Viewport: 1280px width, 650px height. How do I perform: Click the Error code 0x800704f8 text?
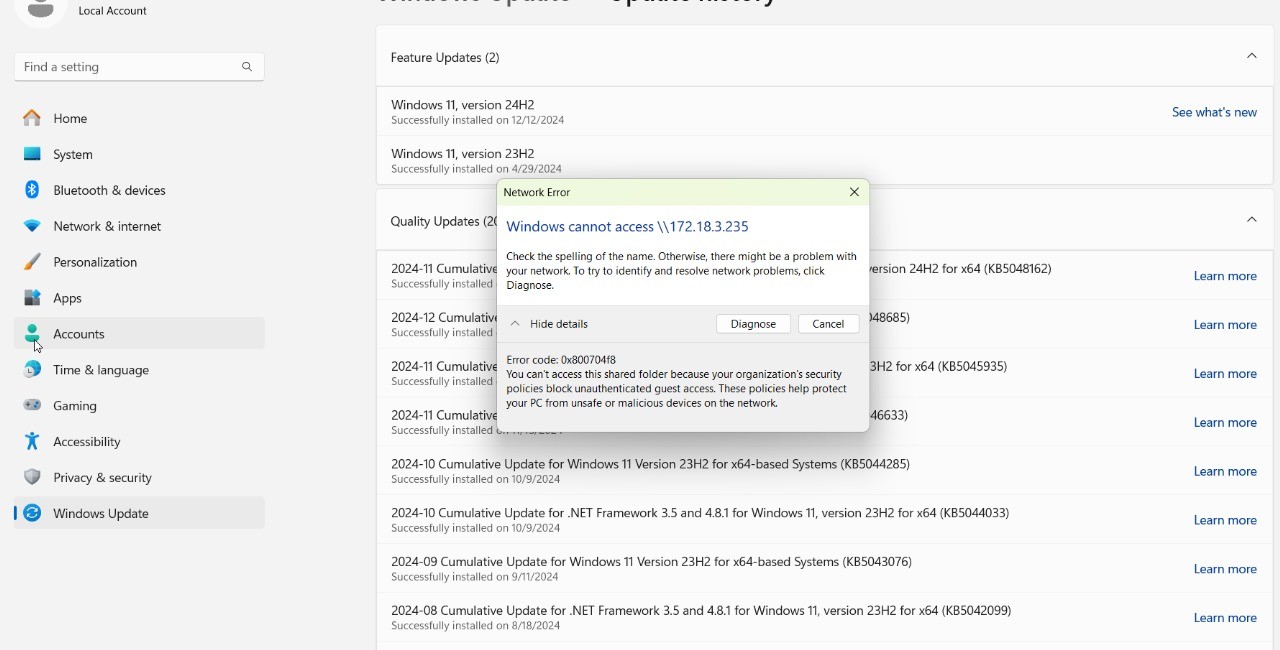point(561,360)
